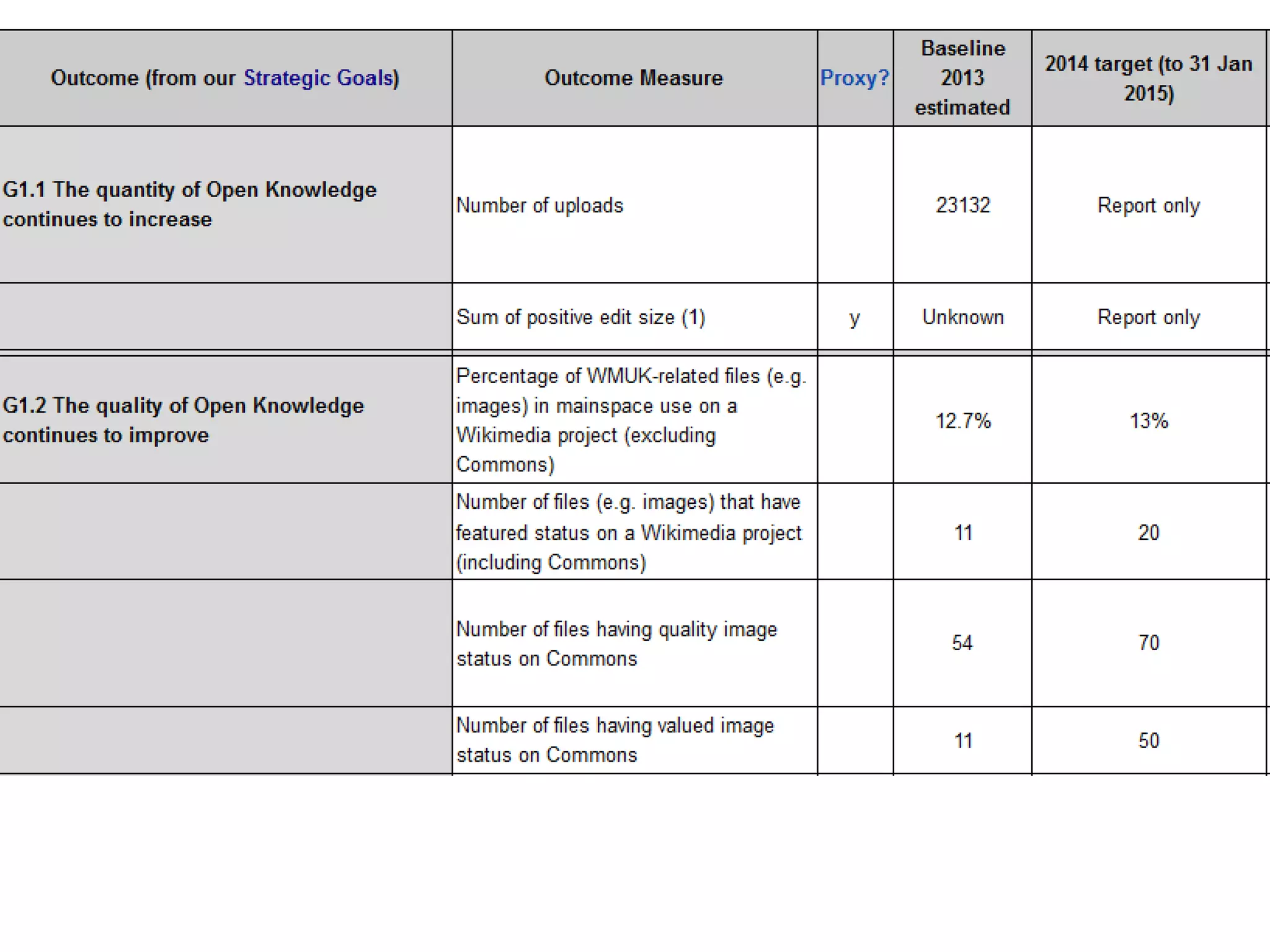Click the Number of uploads cell
Screen dimensions: 1270x952
click(540, 205)
